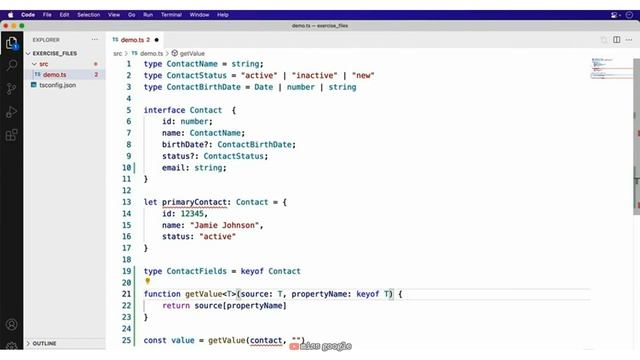640x360 pixels.
Task: Click src in the breadcrumb path
Action: [x=118, y=53]
